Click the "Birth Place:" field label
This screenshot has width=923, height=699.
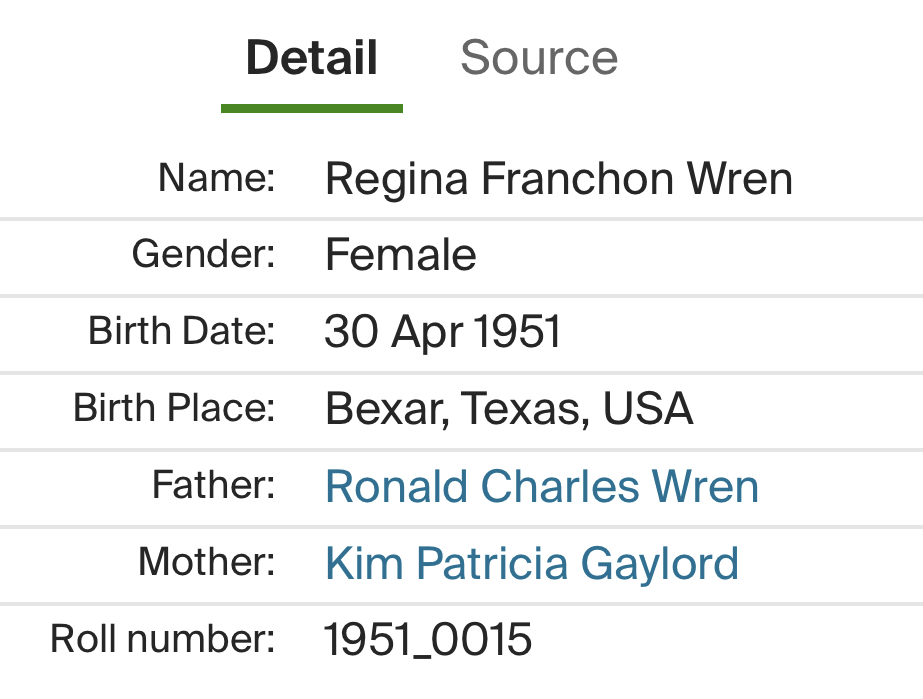[174, 408]
